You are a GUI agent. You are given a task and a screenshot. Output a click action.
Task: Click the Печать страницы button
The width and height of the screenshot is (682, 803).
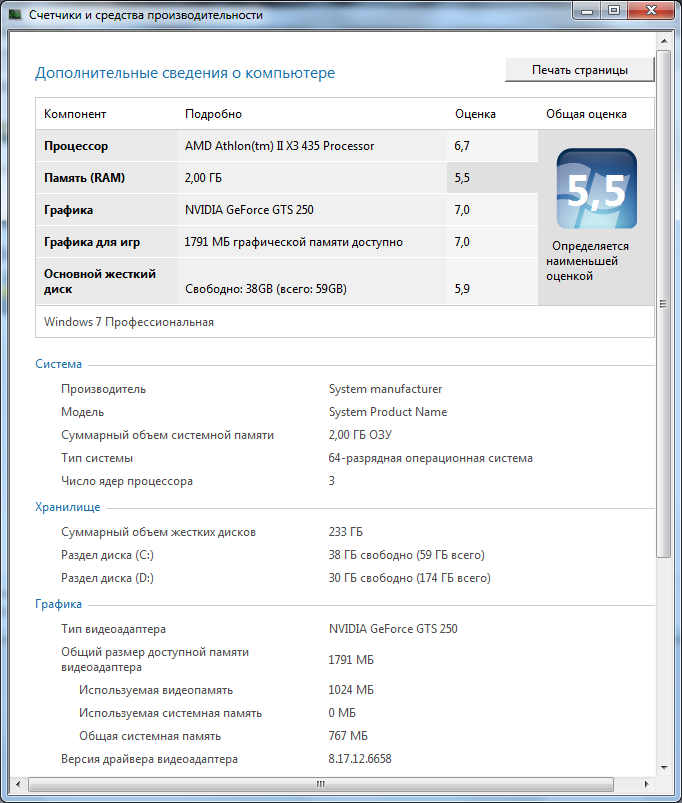(x=580, y=70)
